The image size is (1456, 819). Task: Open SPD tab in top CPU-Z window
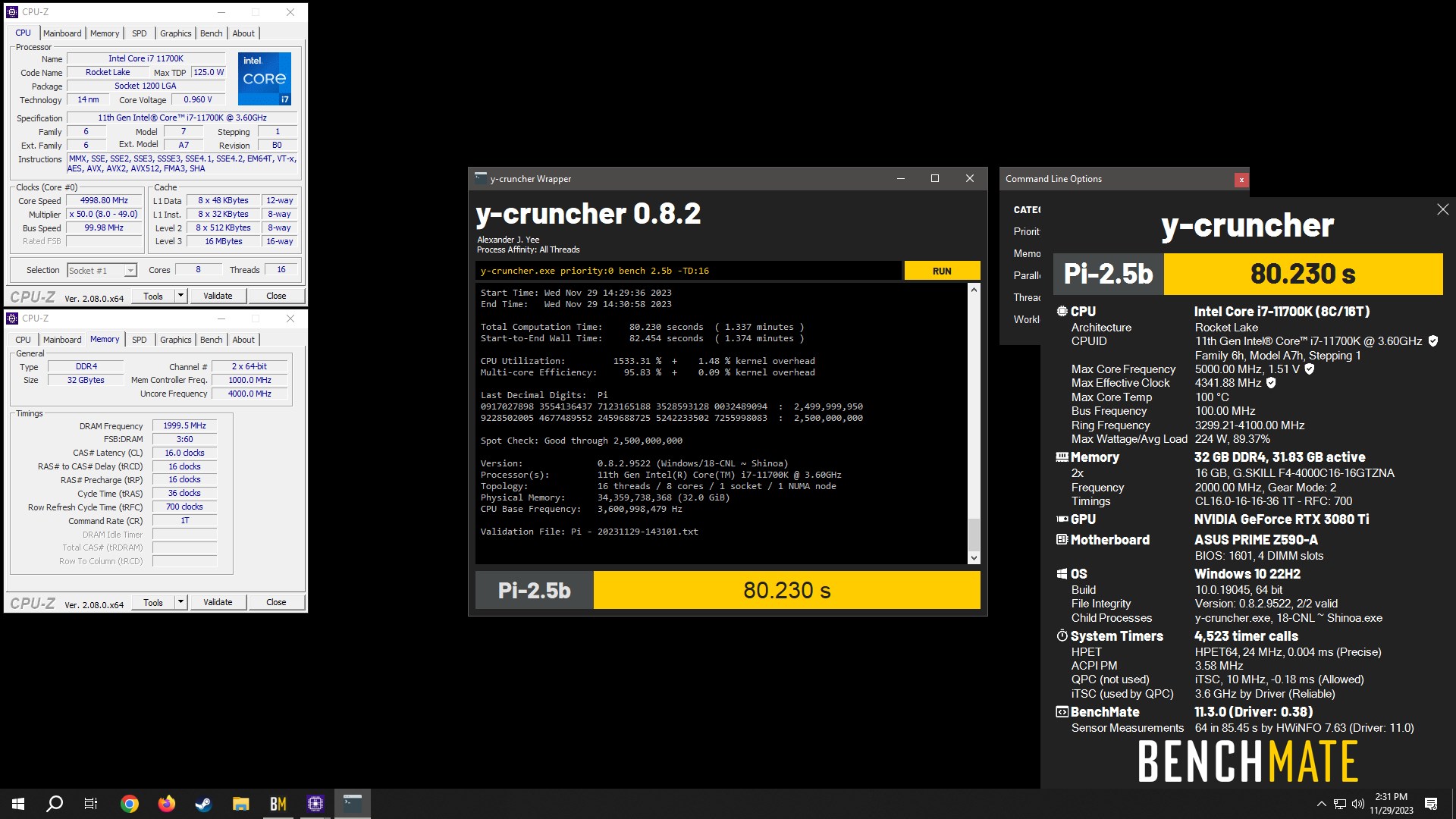[x=140, y=33]
